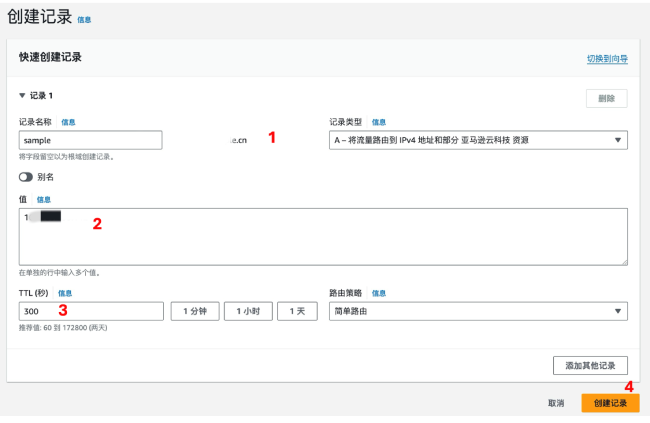Set TTL with the 1 分钟 button
Image resolution: width=650 pixels, height=423 pixels.
195,311
